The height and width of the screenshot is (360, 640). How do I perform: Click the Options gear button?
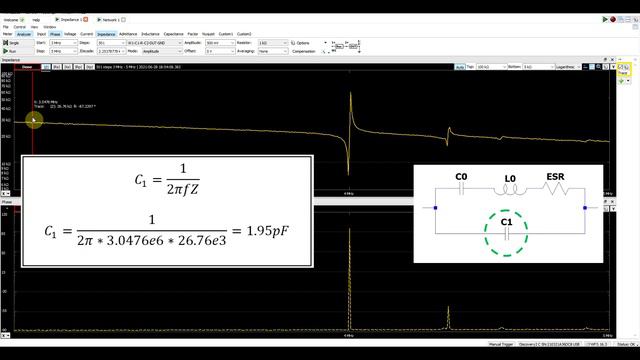[300, 43]
